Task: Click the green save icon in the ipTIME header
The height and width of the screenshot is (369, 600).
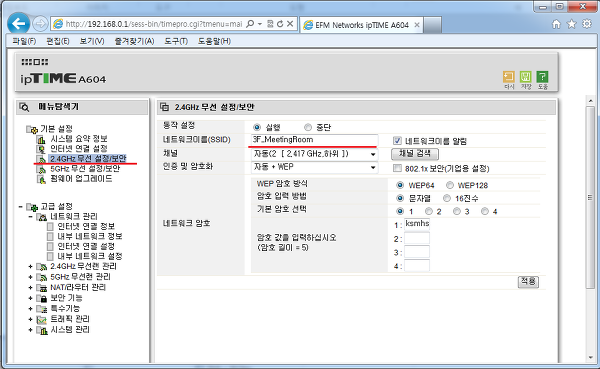Action: coord(526,77)
